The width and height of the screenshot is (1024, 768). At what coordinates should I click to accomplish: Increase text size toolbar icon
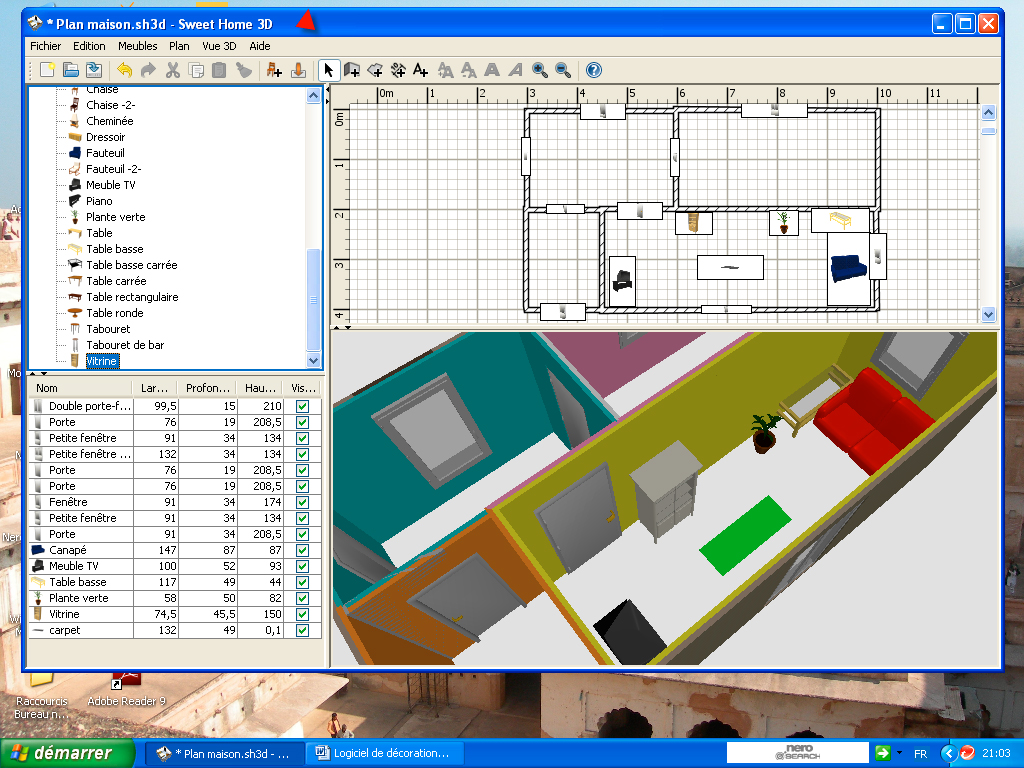(x=445, y=70)
